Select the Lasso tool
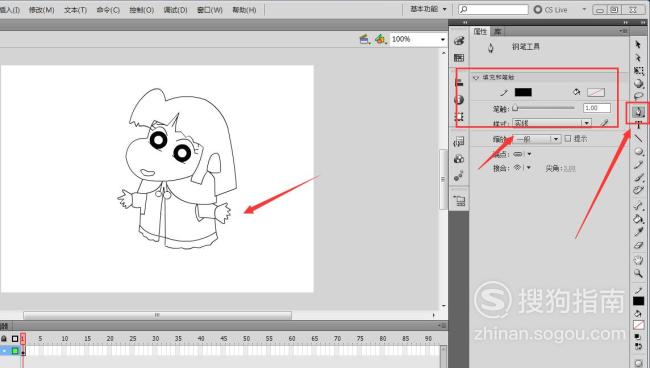The image size is (650, 368). pyautogui.click(x=638, y=96)
